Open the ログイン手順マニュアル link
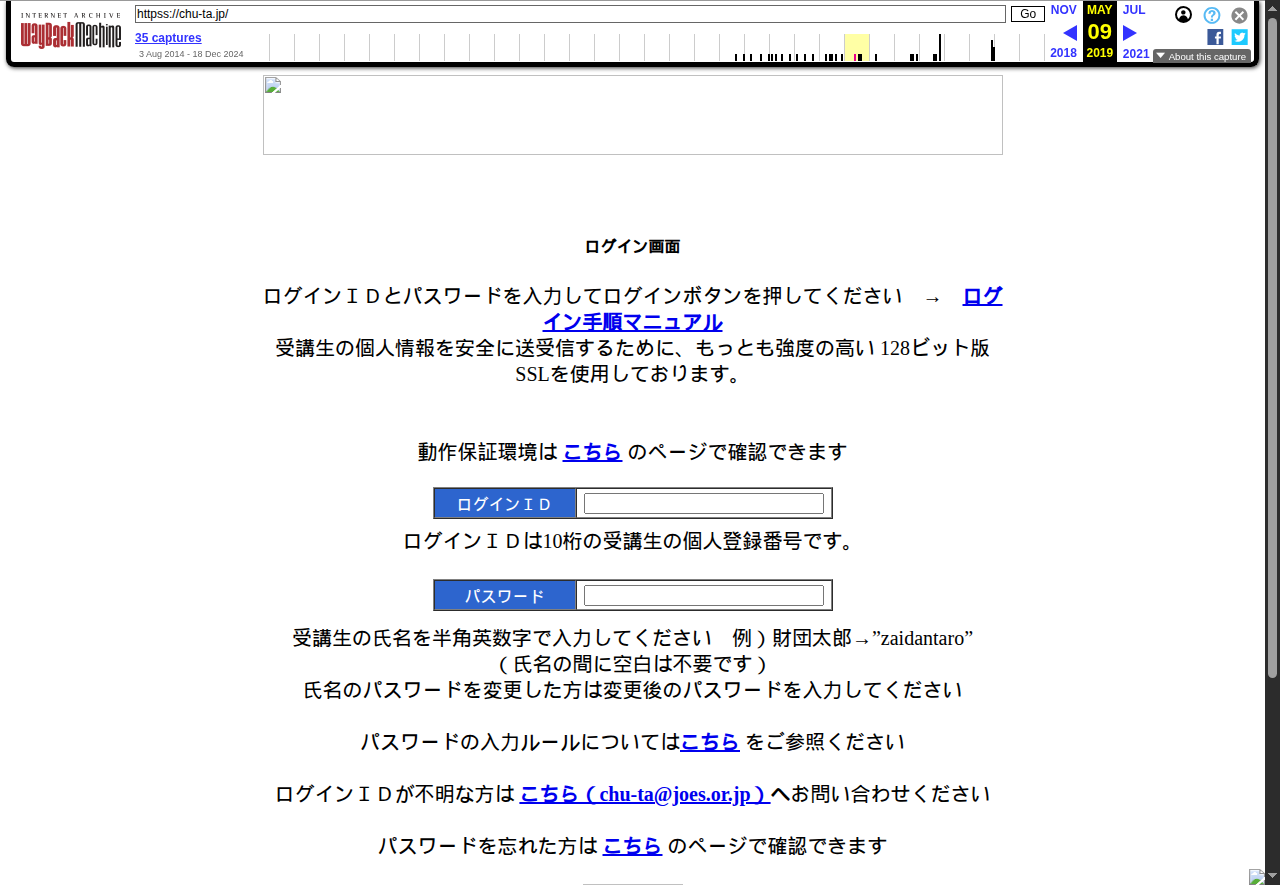1280x885 pixels. 632,322
